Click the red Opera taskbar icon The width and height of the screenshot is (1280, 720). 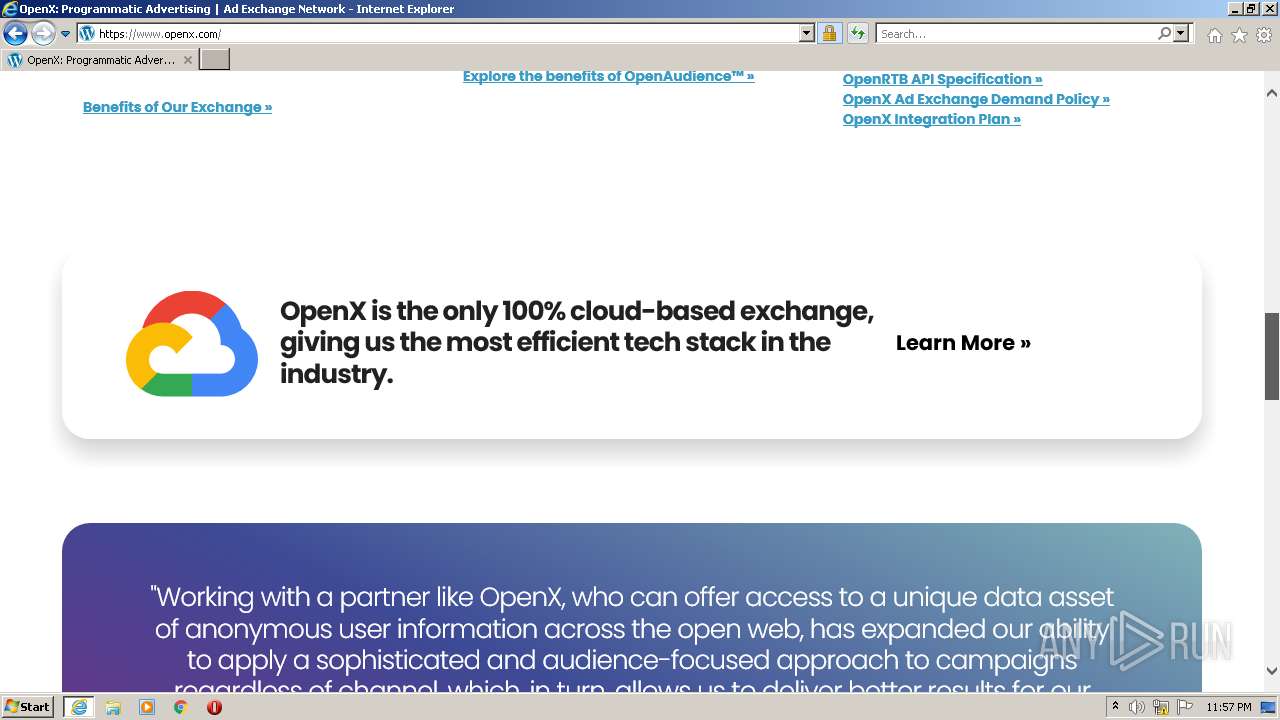coord(214,707)
